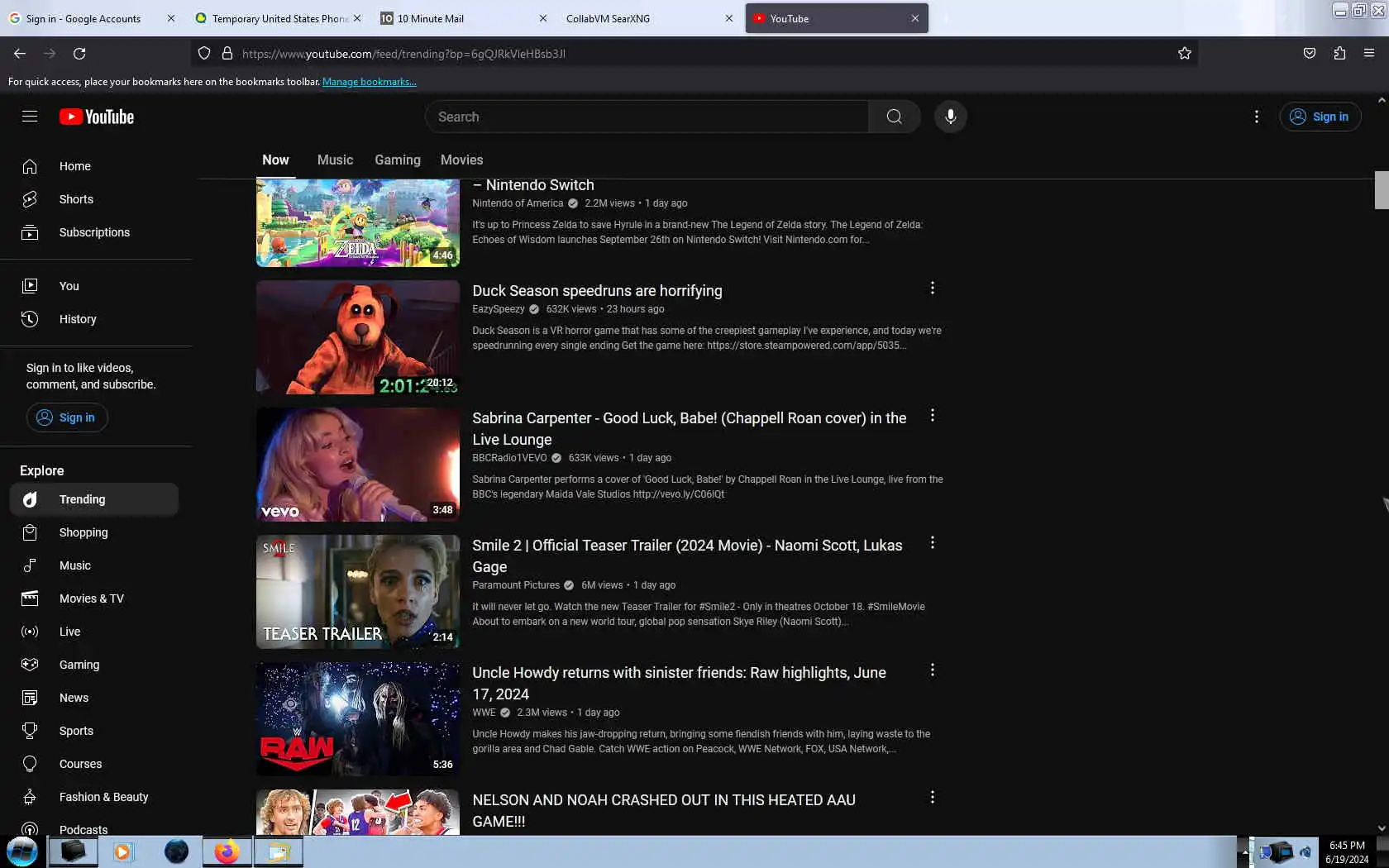This screenshot has width=1389, height=868.
Task: Open the volume speaker icon in system tray
Action: pos(1305,852)
